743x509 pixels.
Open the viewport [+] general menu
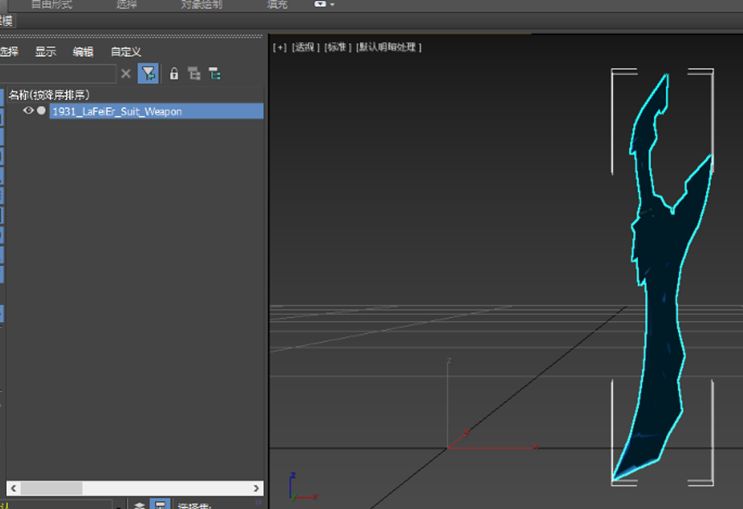pyautogui.click(x=280, y=47)
